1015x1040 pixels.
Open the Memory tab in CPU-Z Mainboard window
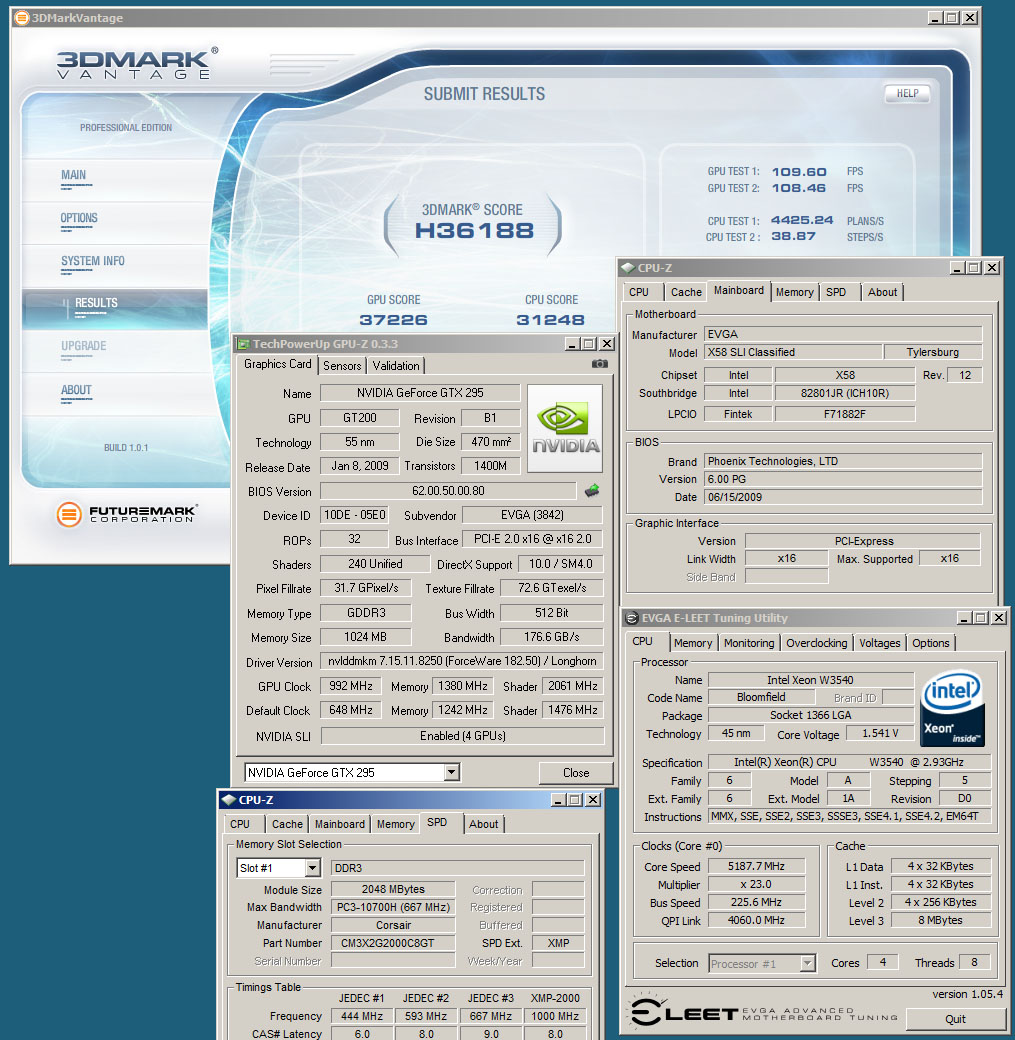point(794,292)
